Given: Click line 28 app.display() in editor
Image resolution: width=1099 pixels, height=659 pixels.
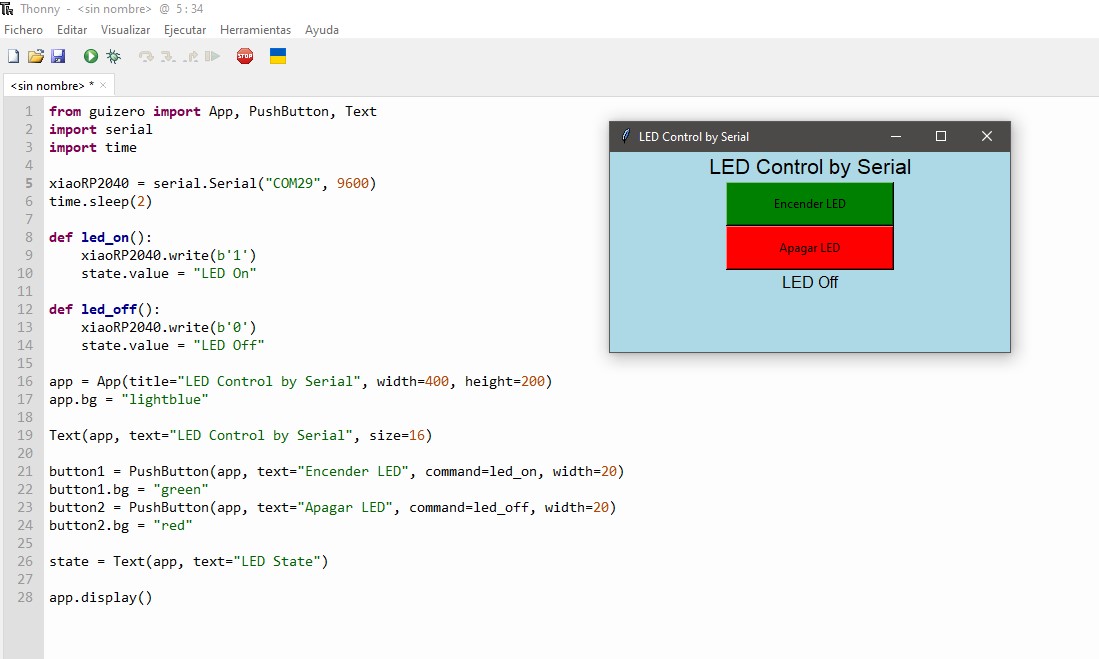Looking at the screenshot, I should [100, 597].
